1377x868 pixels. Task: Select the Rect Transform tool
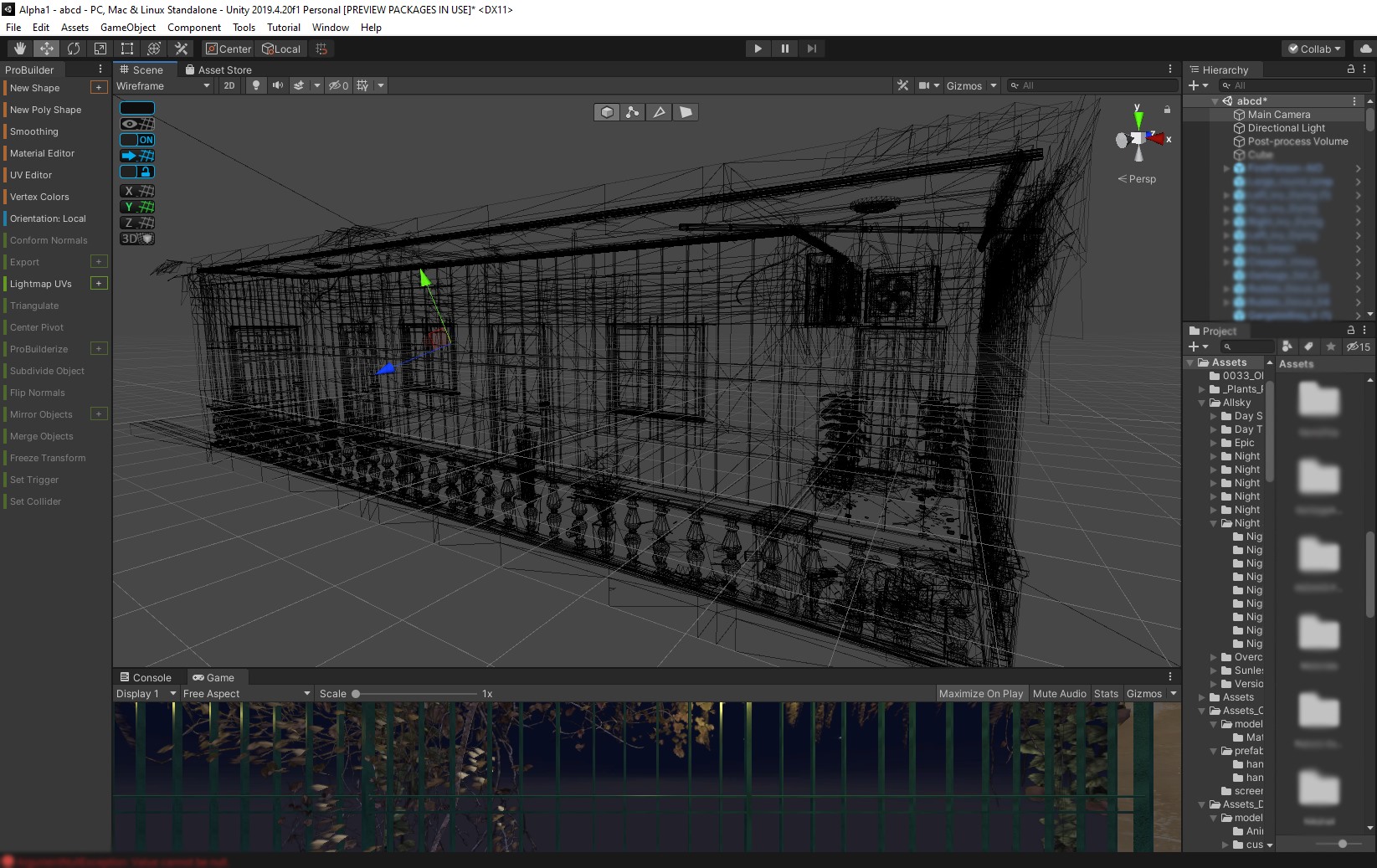tap(127, 49)
